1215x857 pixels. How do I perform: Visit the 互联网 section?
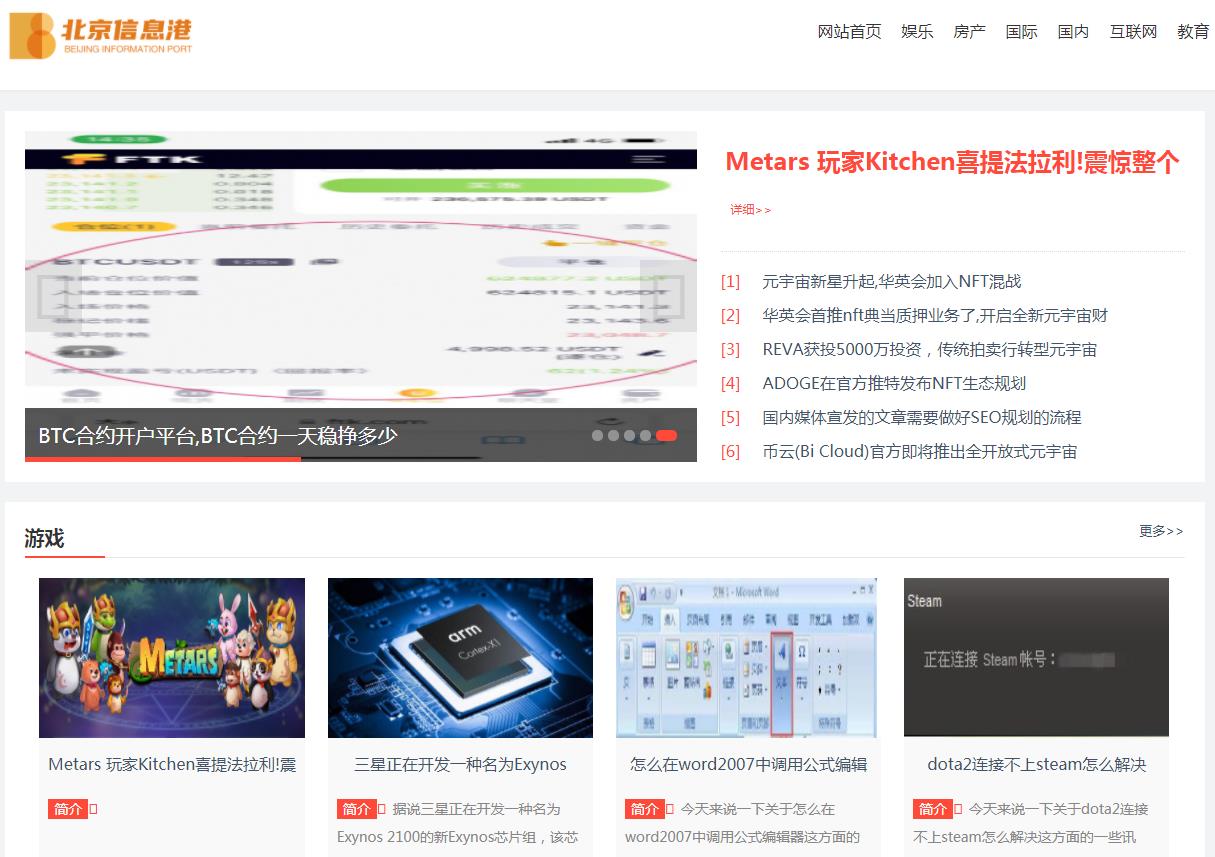[x=1133, y=31]
